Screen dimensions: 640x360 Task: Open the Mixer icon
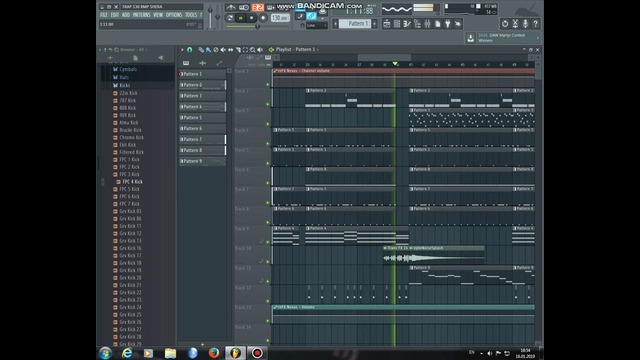tap(427, 24)
